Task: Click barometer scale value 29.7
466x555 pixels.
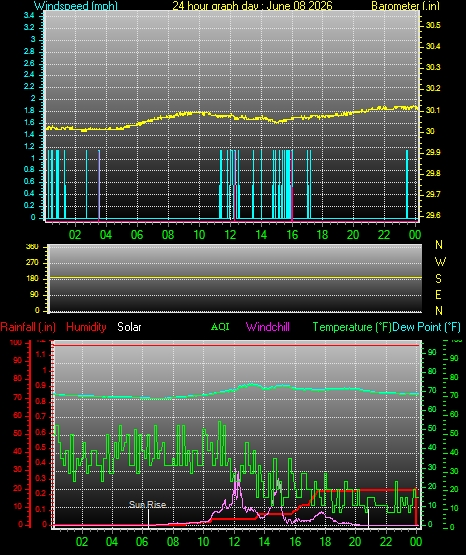Action: point(433,194)
